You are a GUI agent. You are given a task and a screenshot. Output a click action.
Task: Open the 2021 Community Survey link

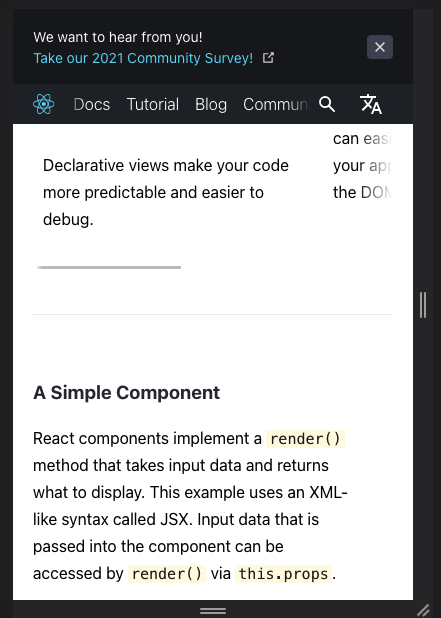click(143, 58)
